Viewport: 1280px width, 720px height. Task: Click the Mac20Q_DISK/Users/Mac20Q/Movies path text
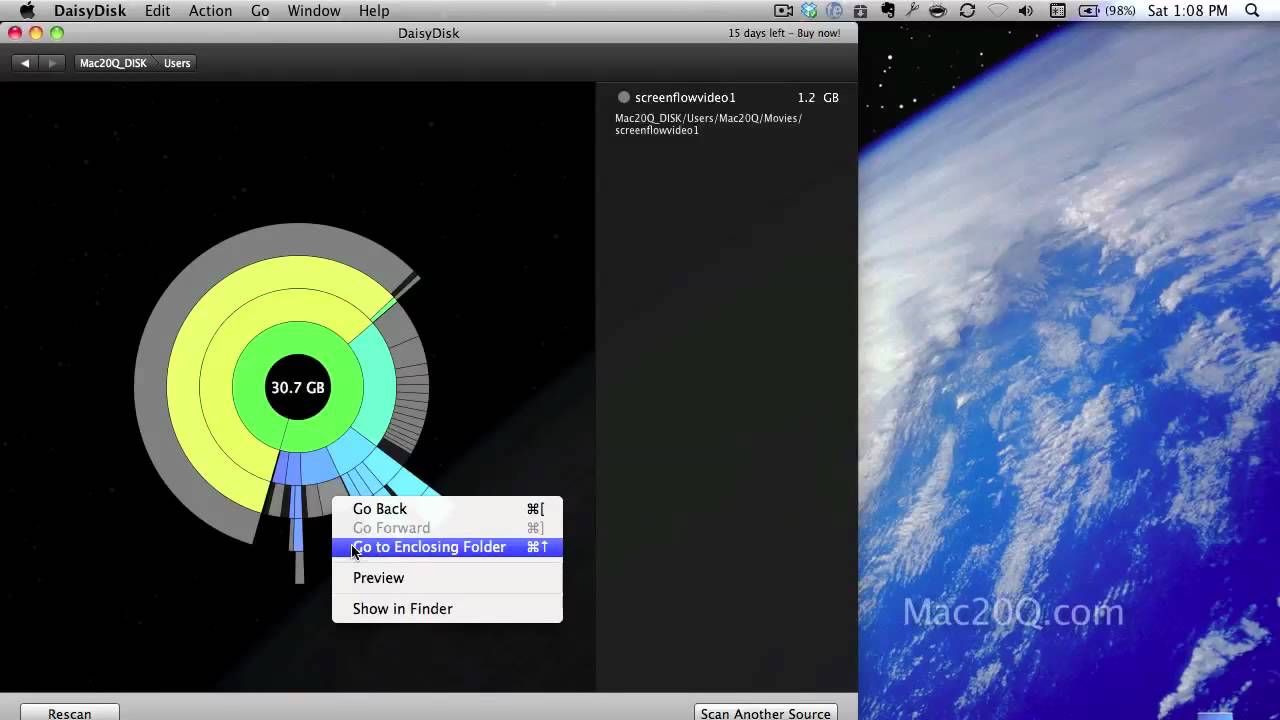pyautogui.click(x=708, y=124)
